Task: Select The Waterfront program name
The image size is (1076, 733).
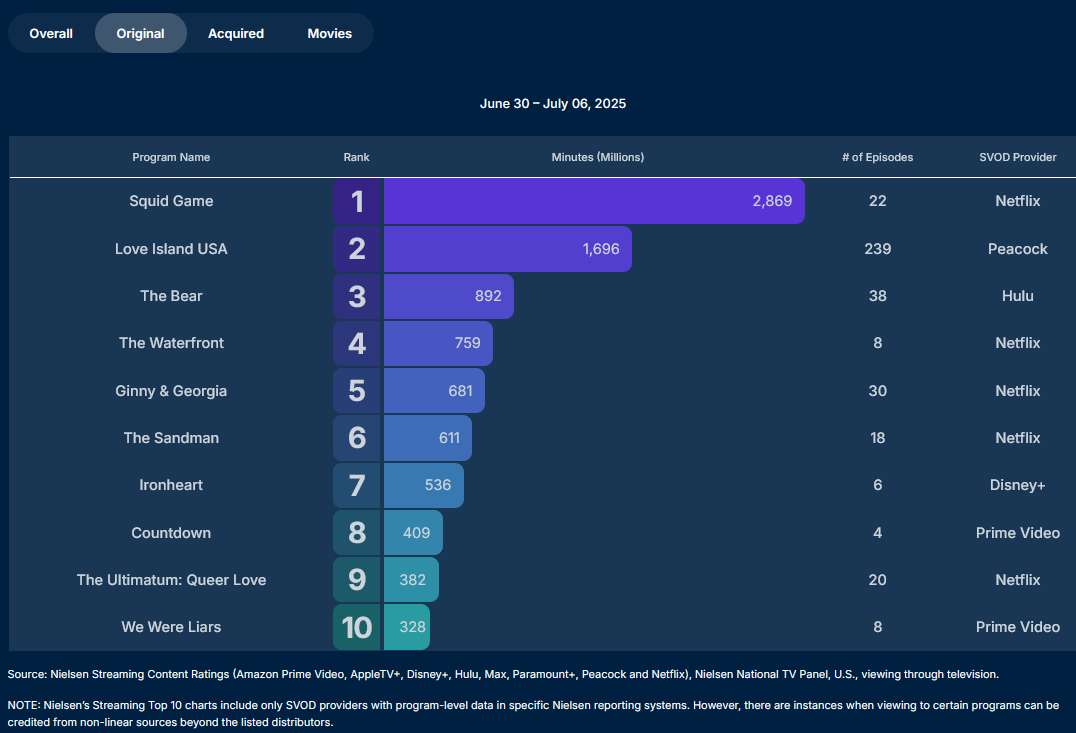Action: click(x=171, y=343)
